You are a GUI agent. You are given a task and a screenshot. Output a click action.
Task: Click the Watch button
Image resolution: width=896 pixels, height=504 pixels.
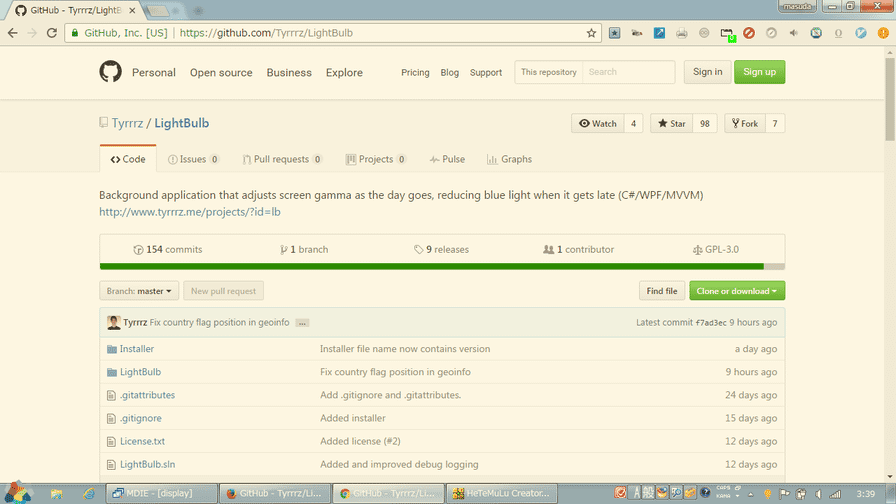tap(598, 123)
